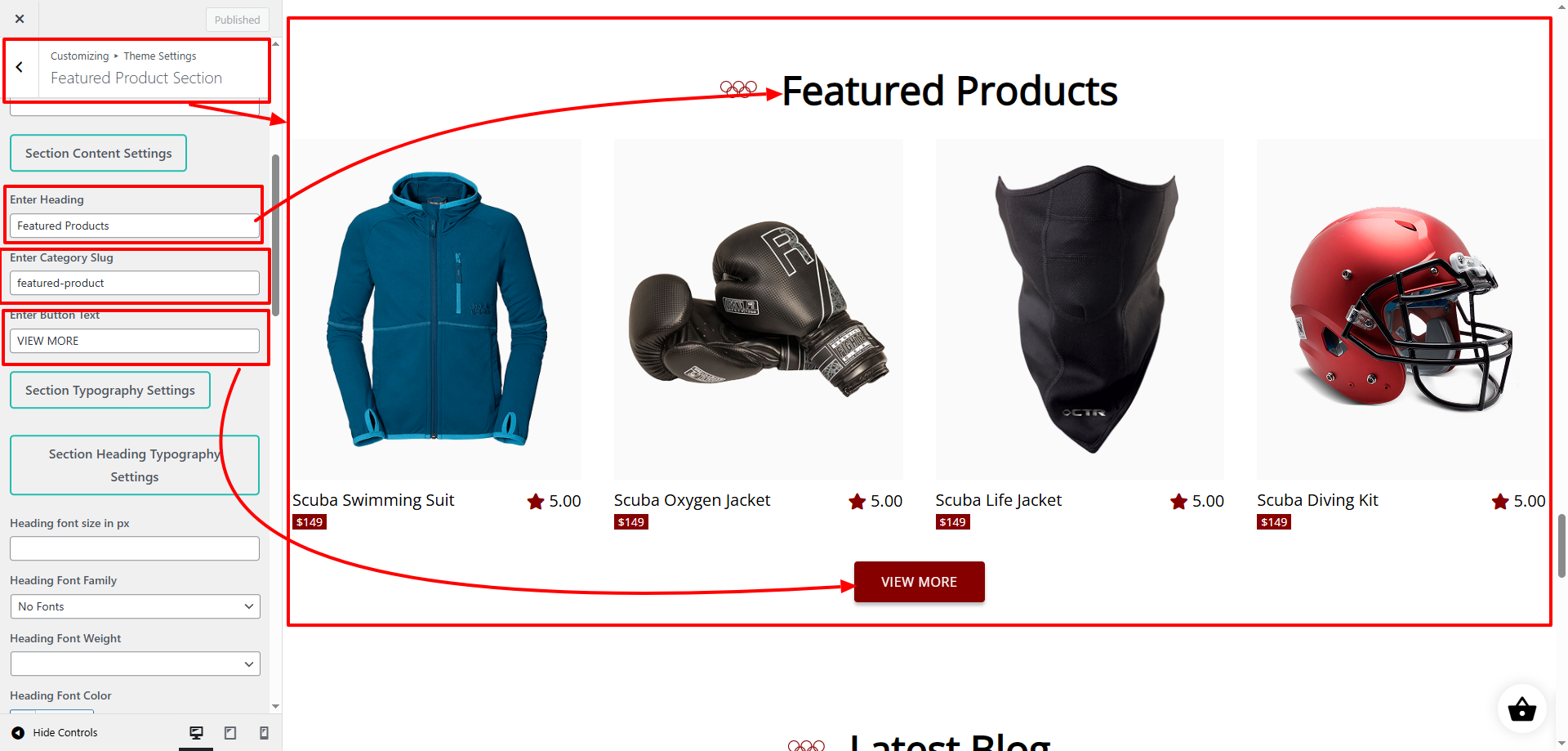
Task: Click the Enter Heading text field
Action: pyautogui.click(x=135, y=226)
